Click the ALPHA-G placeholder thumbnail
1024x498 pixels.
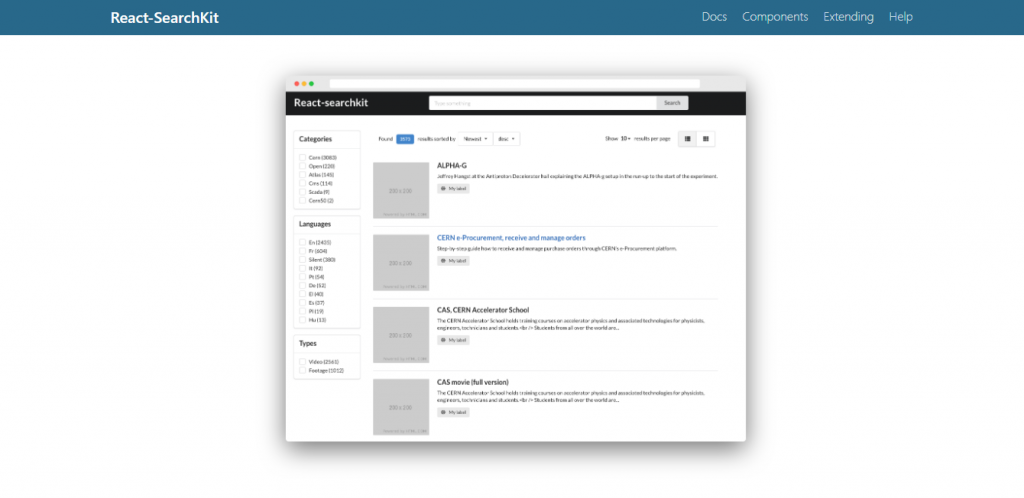pos(401,190)
